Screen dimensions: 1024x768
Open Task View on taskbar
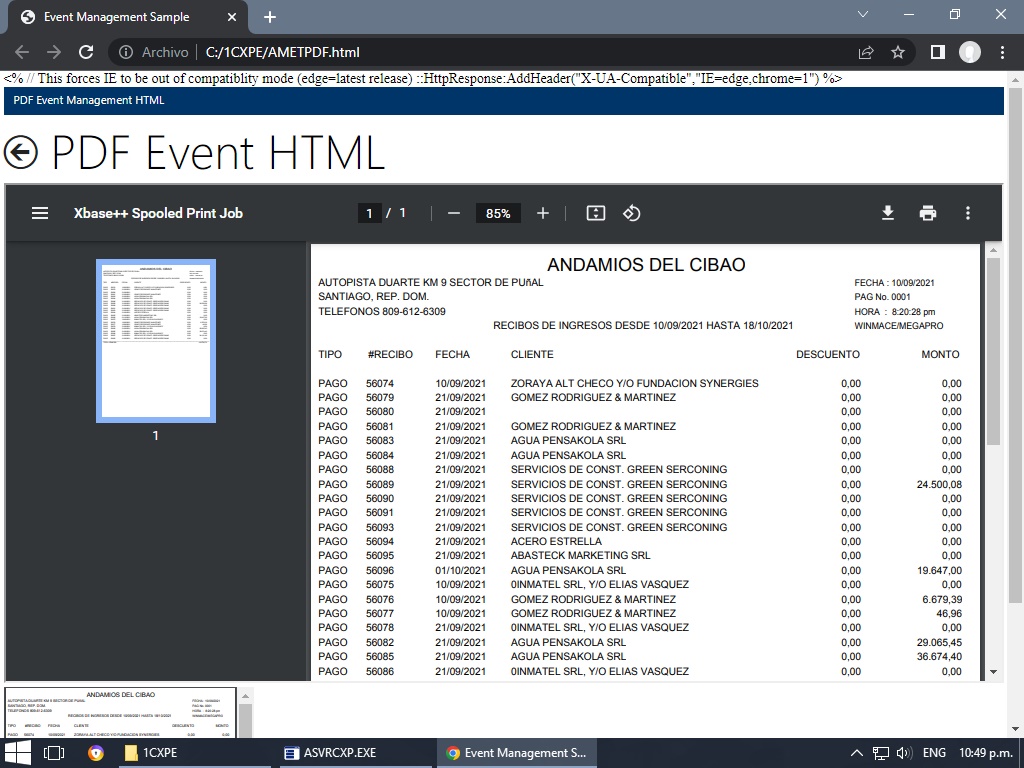tap(54, 753)
